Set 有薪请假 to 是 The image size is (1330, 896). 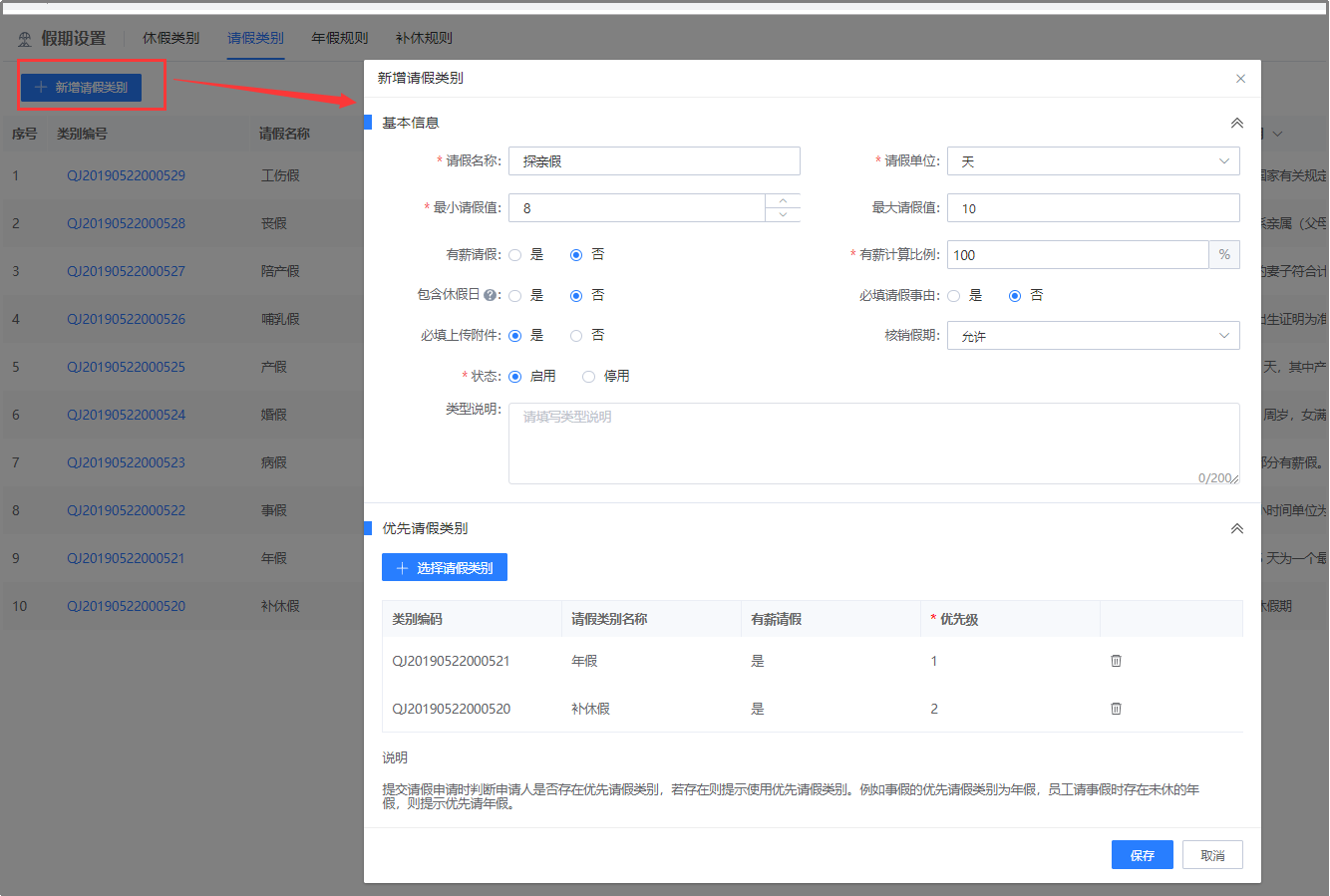click(515, 255)
